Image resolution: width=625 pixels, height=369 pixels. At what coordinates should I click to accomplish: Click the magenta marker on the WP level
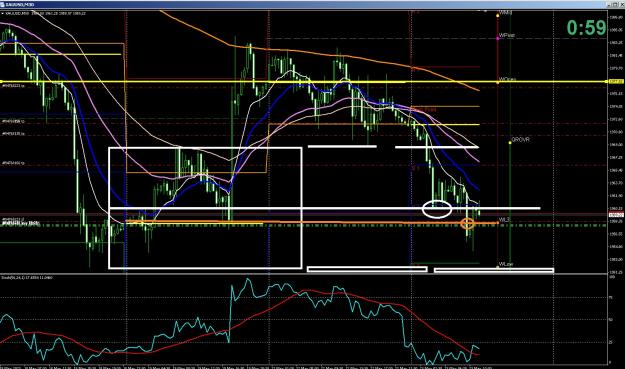(497, 38)
